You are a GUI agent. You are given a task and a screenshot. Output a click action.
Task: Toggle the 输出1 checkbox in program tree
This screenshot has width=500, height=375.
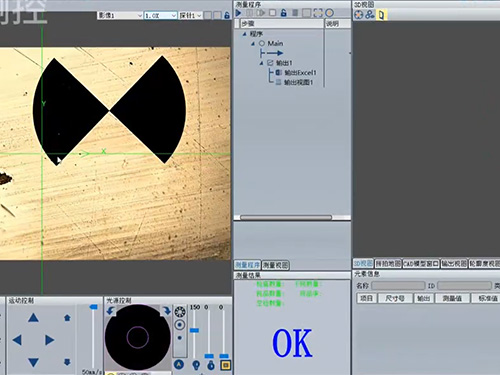(x=270, y=63)
